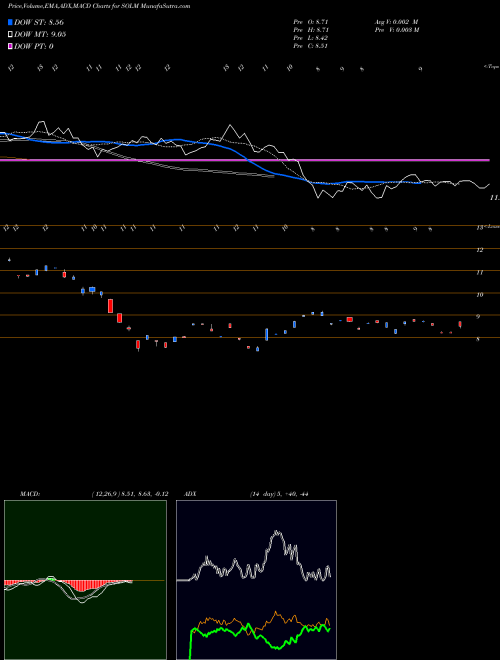Click the 'Avg V: 0.002 M' volume text
The image size is (500, 660).
tap(396, 21)
